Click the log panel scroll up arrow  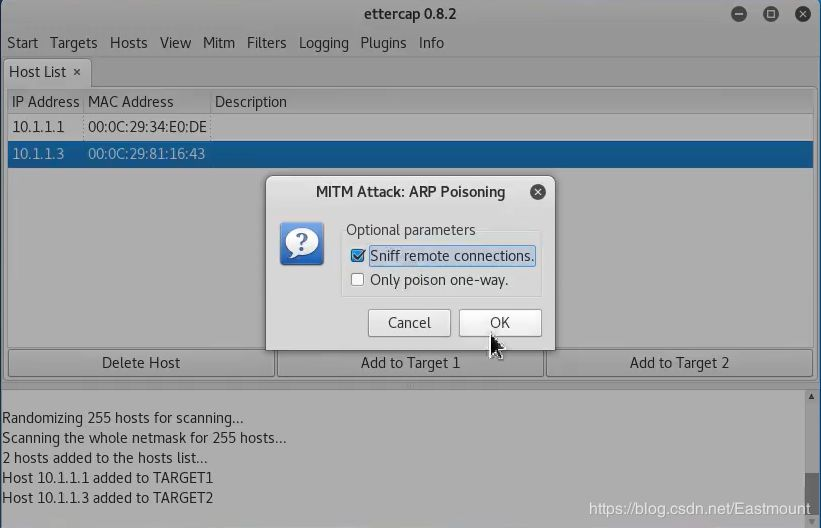click(811, 397)
